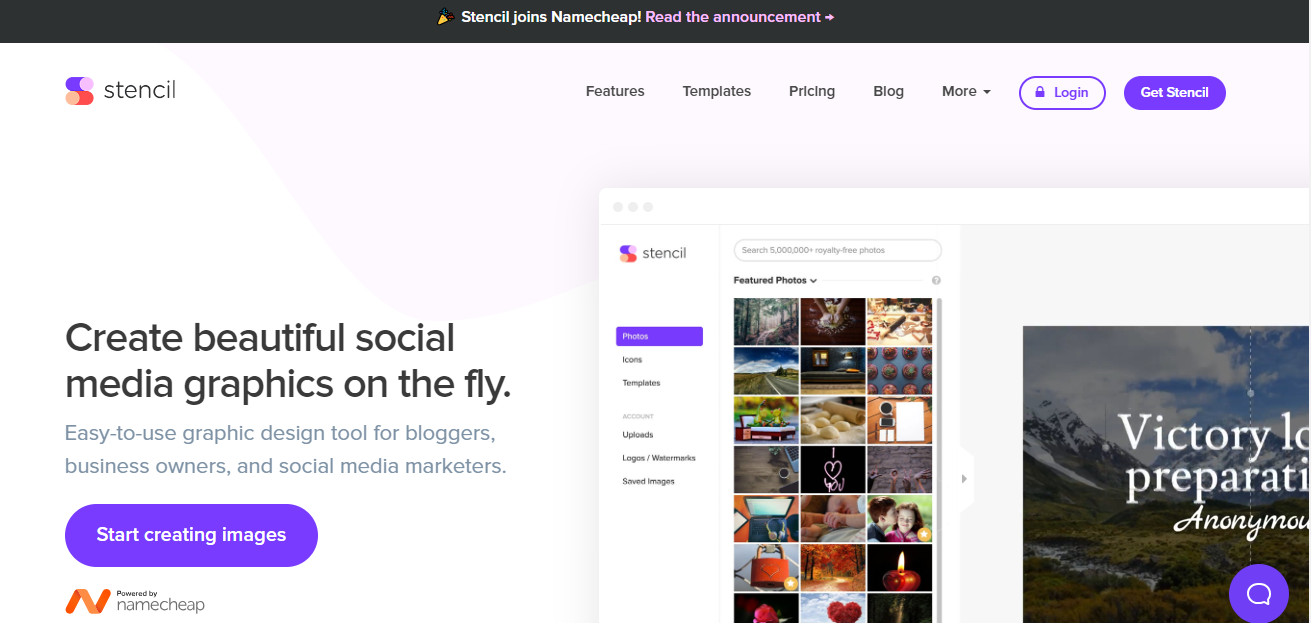Click the Stencil logo in the header
The width and height of the screenshot is (1311, 623).
[120, 91]
